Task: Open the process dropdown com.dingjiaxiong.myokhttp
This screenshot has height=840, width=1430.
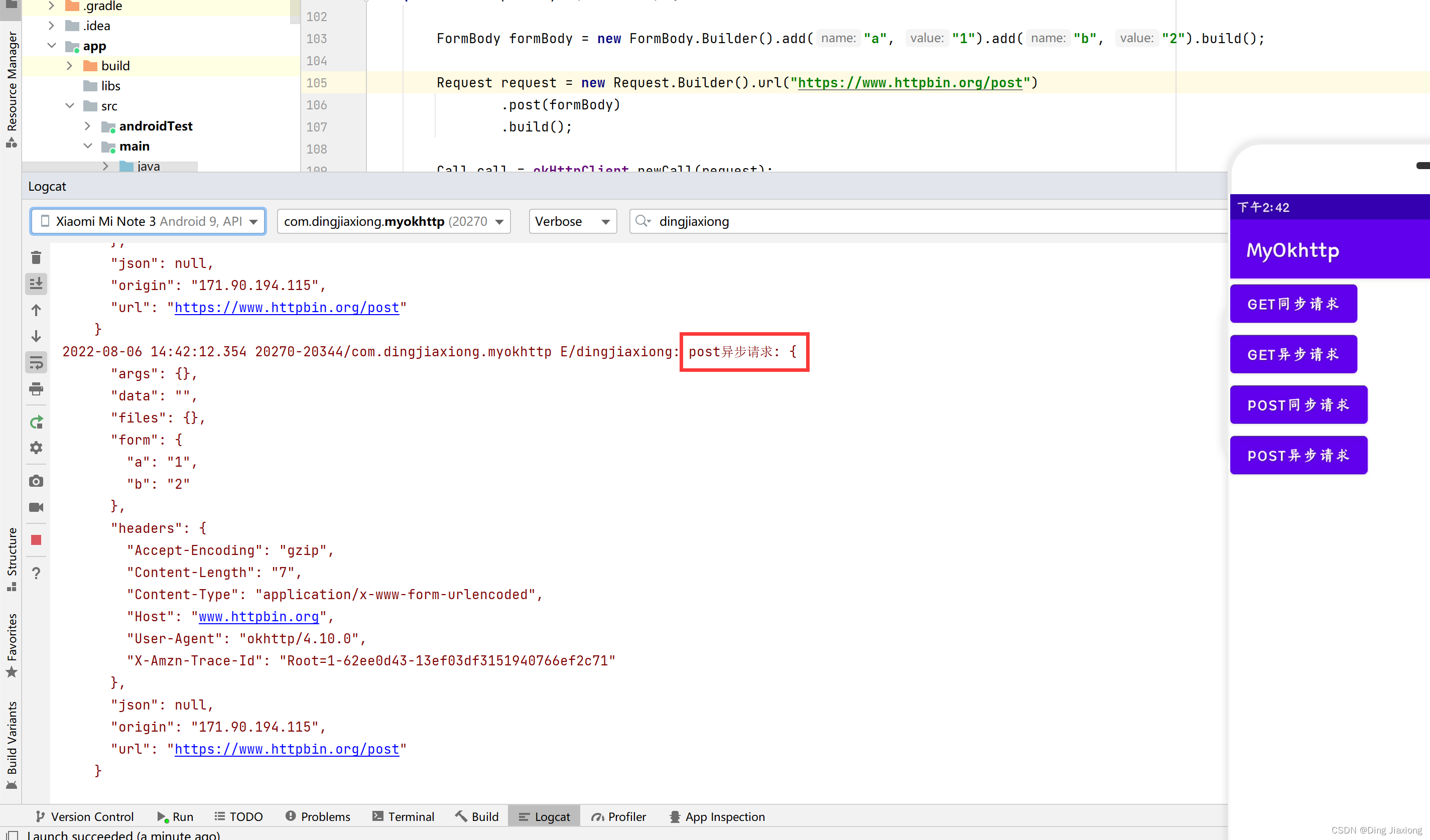Action: pos(393,221)
